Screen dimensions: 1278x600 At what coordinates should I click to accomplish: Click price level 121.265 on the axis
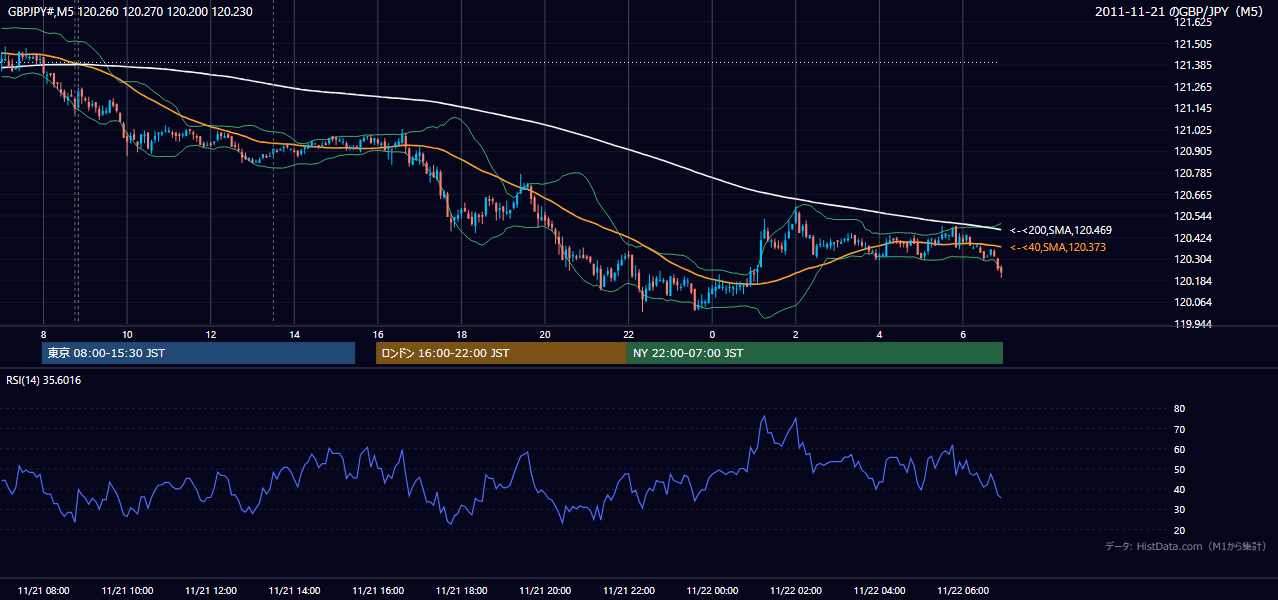tap(1194, 87)
